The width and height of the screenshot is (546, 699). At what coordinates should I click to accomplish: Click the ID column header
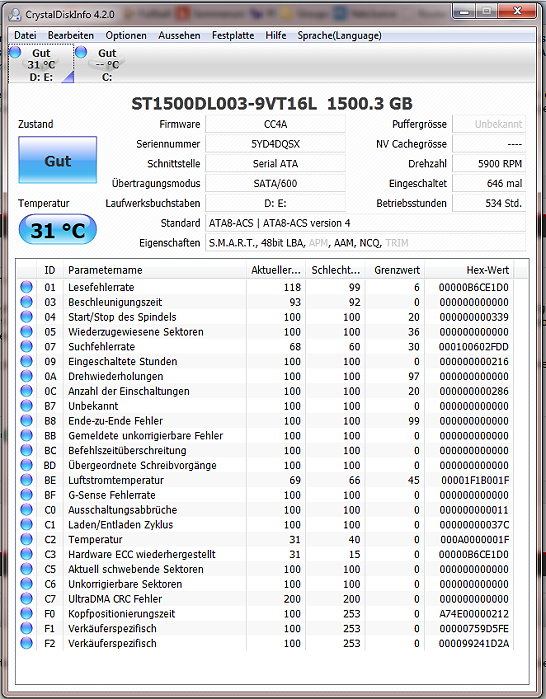(50, 270)
